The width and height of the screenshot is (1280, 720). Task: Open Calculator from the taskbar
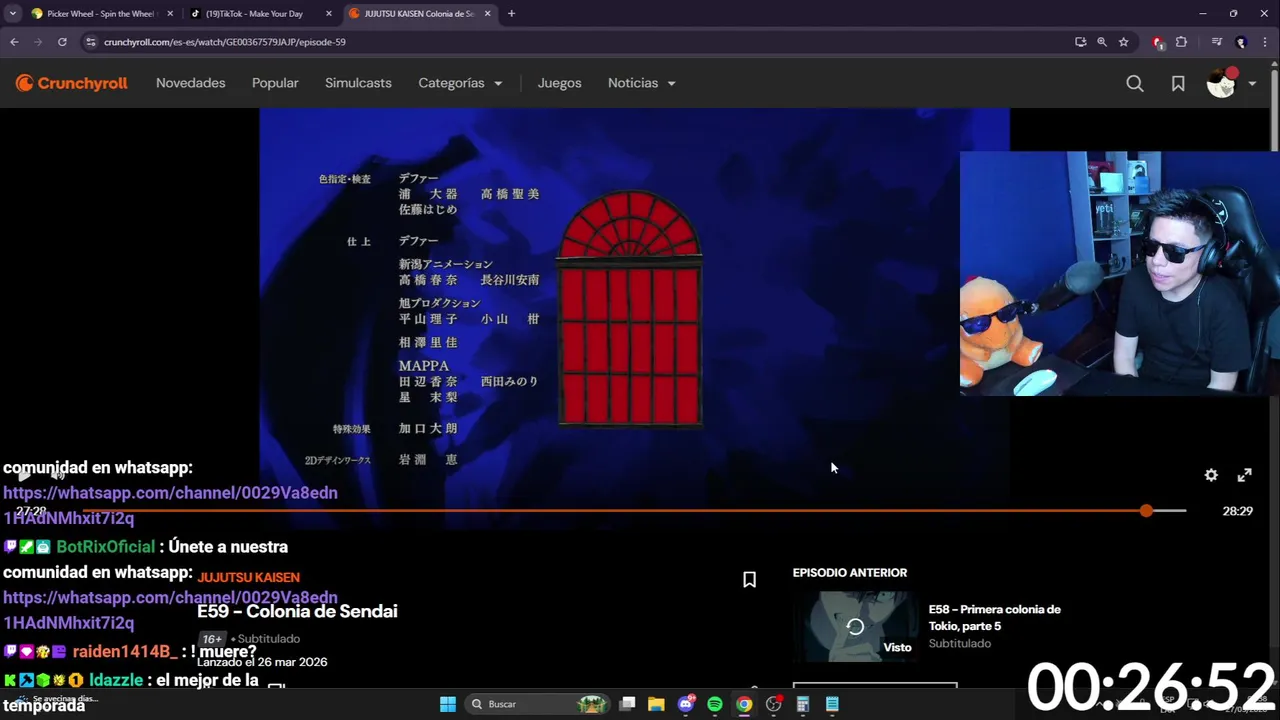click(802, 704)
